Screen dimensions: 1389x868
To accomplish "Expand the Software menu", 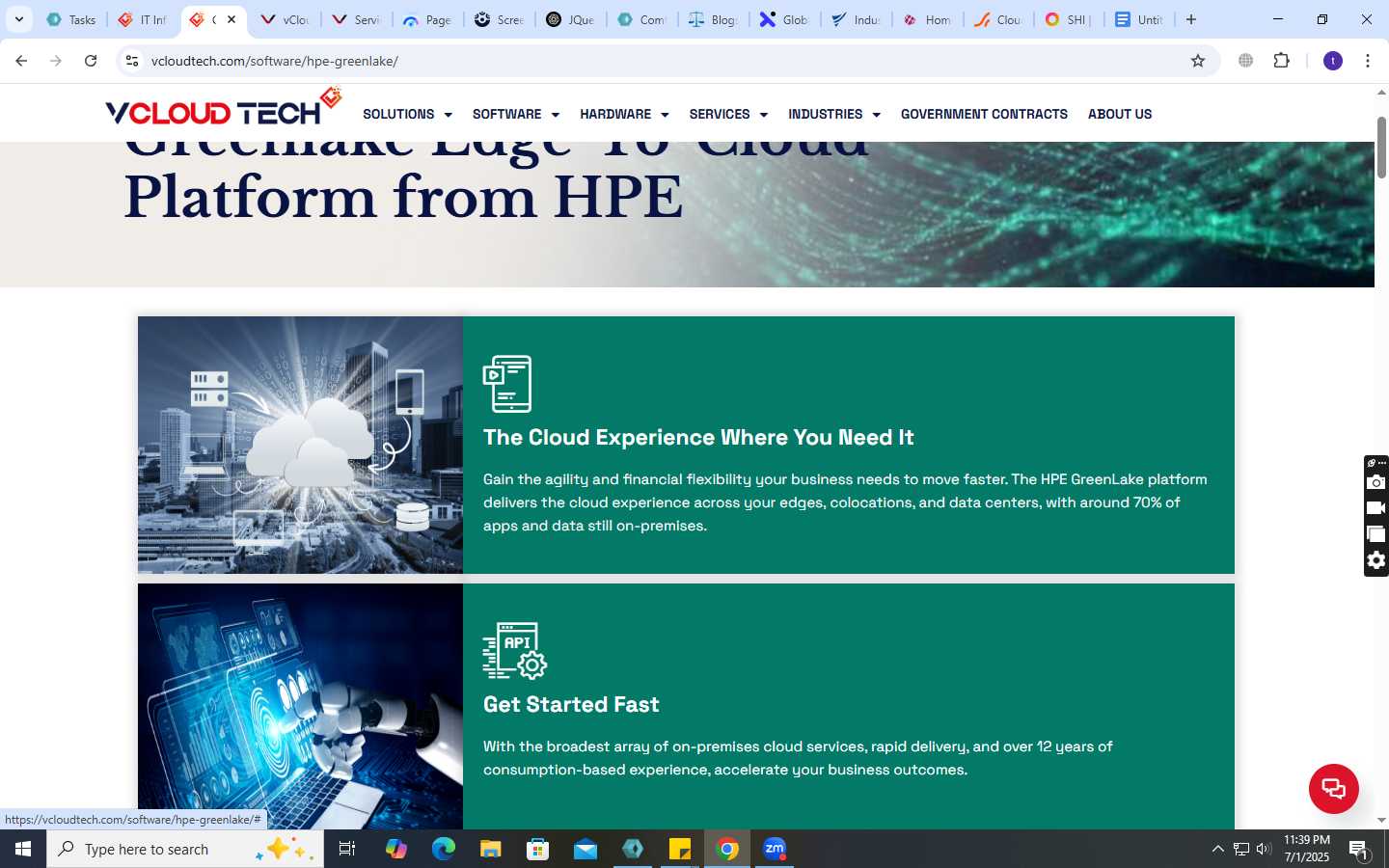I will (516, 114).
